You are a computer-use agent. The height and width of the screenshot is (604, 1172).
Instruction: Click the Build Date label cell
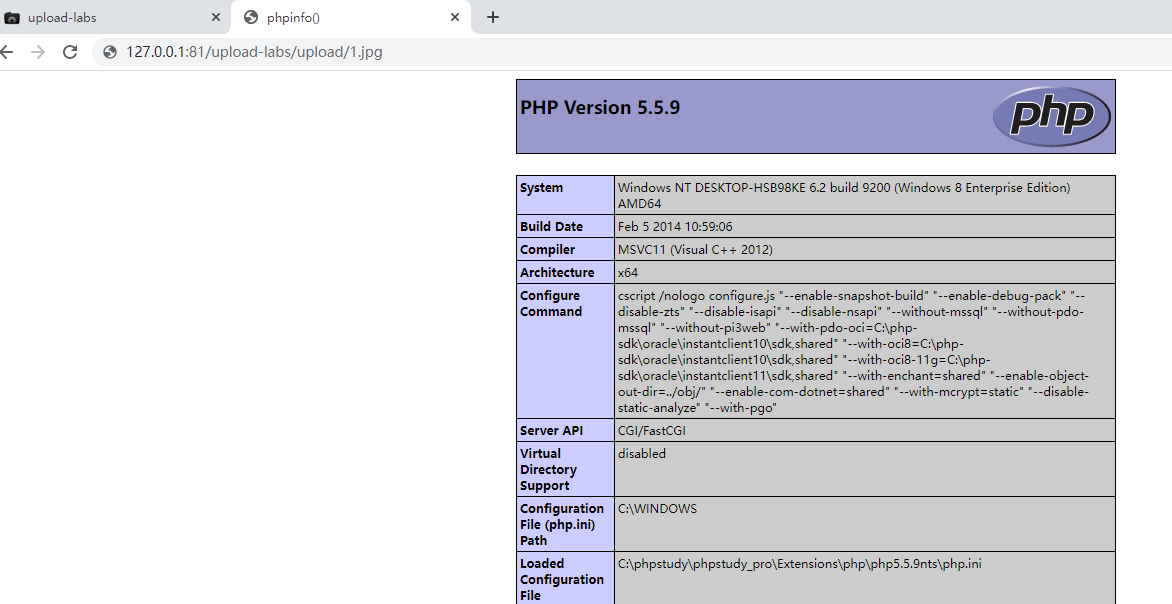click(x=548, y=226)
